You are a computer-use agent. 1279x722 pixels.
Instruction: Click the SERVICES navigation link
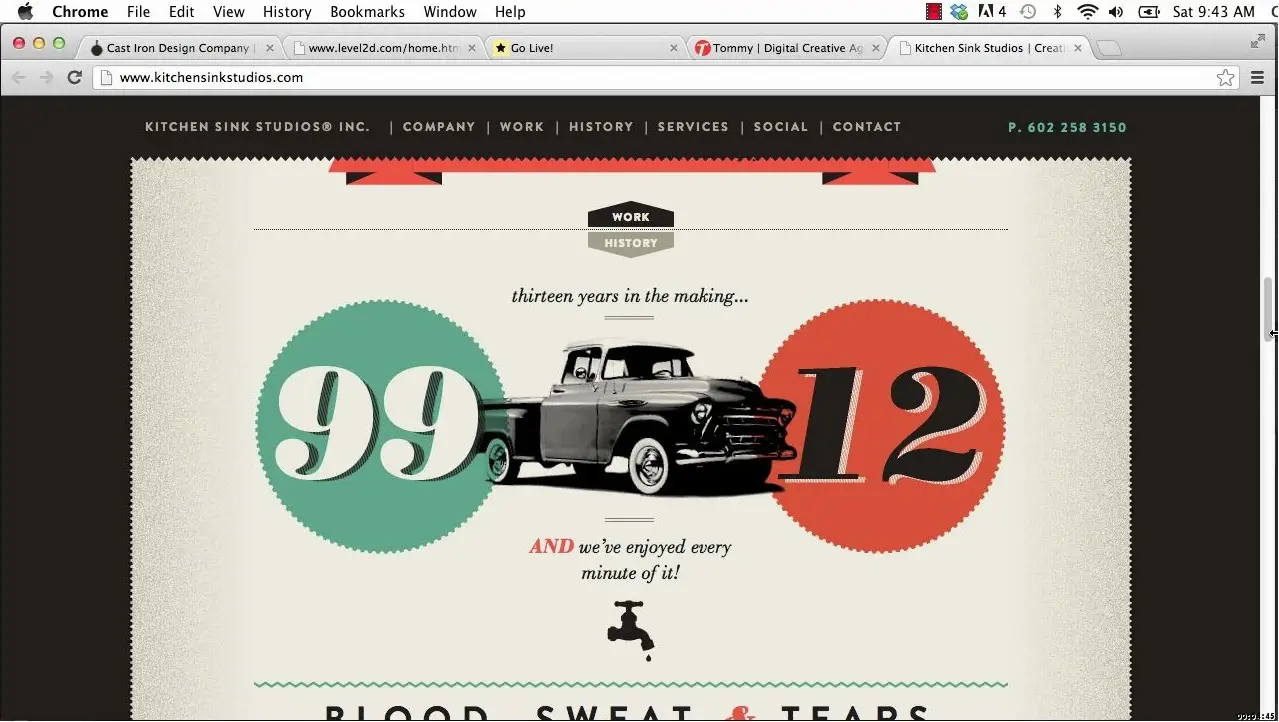click(693, 127)
